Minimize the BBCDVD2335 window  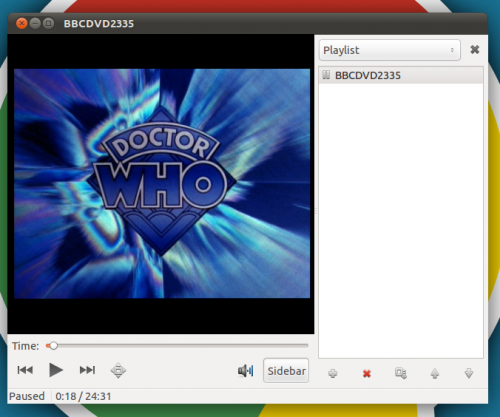35,23
